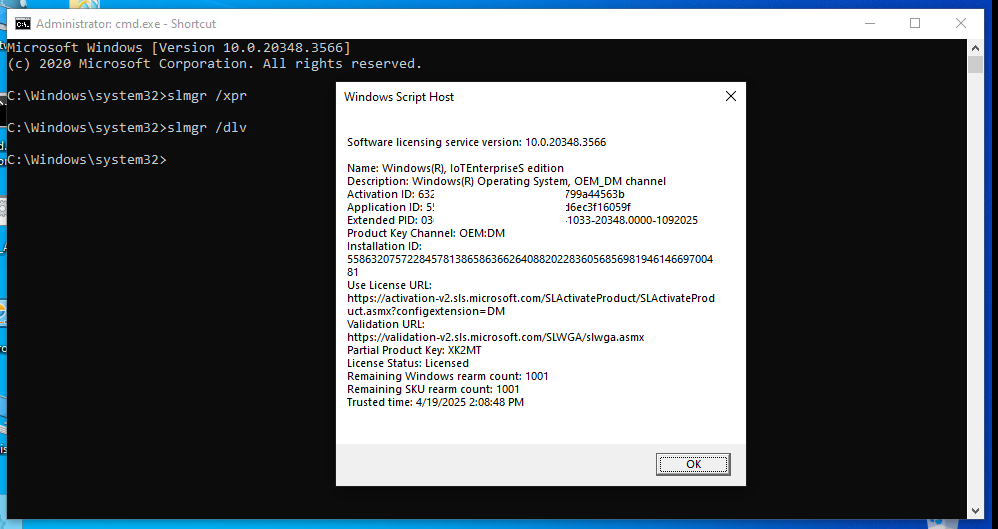Click 'Remaining Windows rearm count: 1001'
This screenshot has width=998, height=529.
click(x=447, y=376)
